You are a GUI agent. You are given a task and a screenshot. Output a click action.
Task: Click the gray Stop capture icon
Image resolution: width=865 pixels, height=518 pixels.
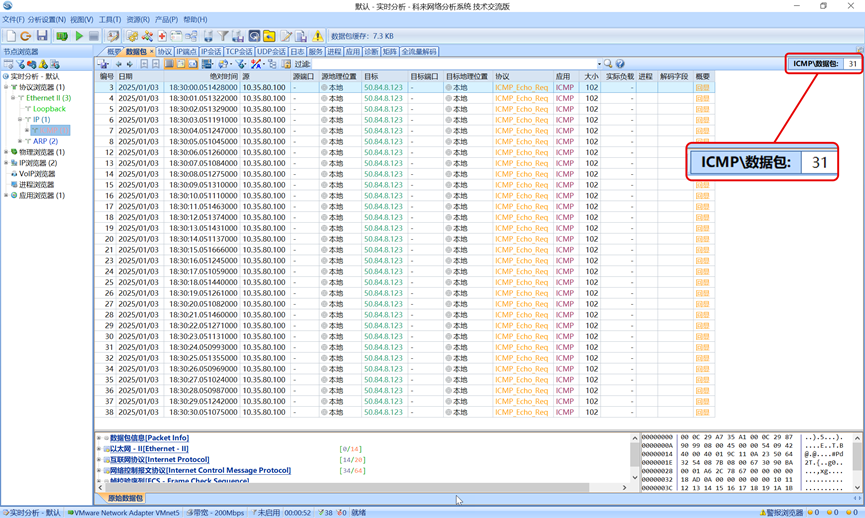(x=94, y=36)
